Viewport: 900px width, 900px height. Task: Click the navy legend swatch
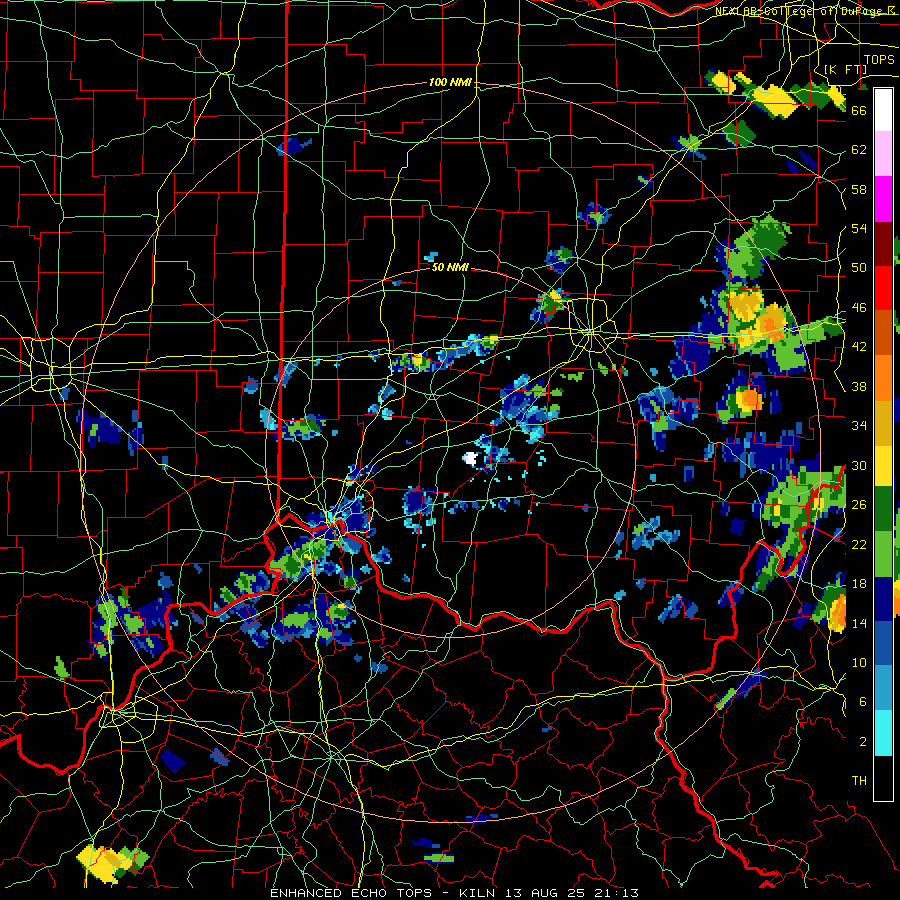click(x=883, y=599)
